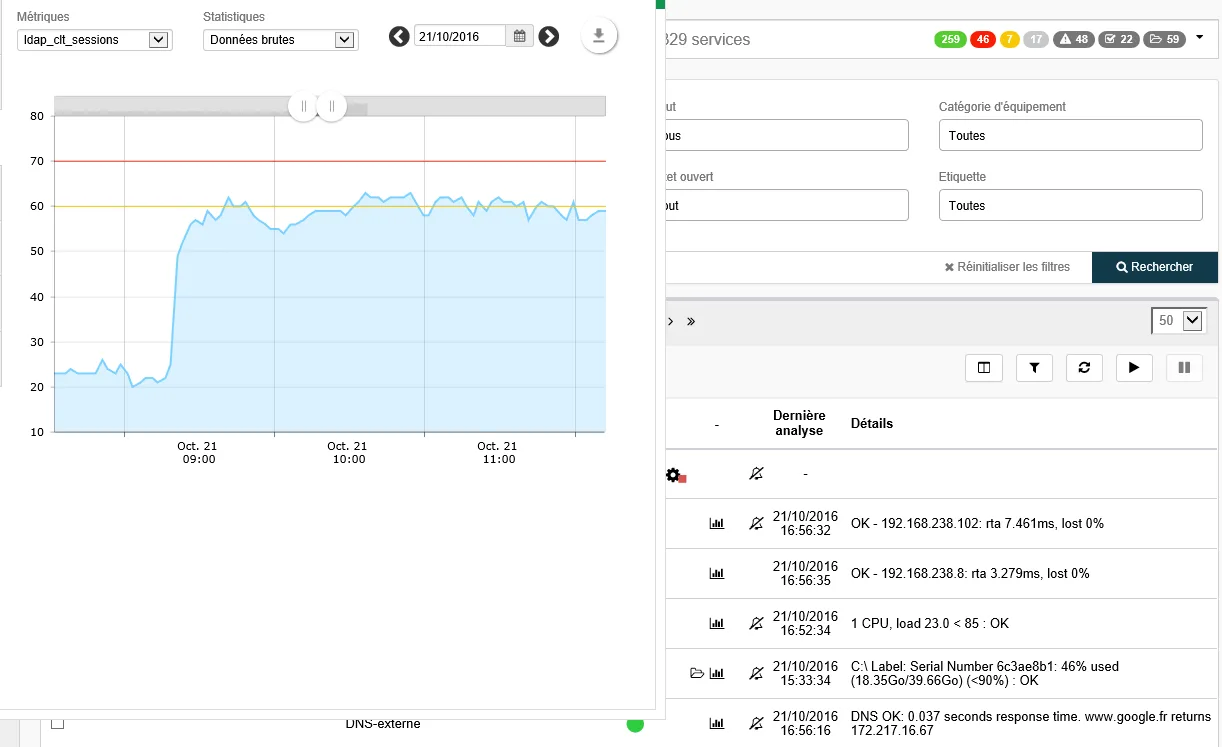1222x747 pixels.
Task: Click the funnel filter button
Action: (x=1034, y=368)
